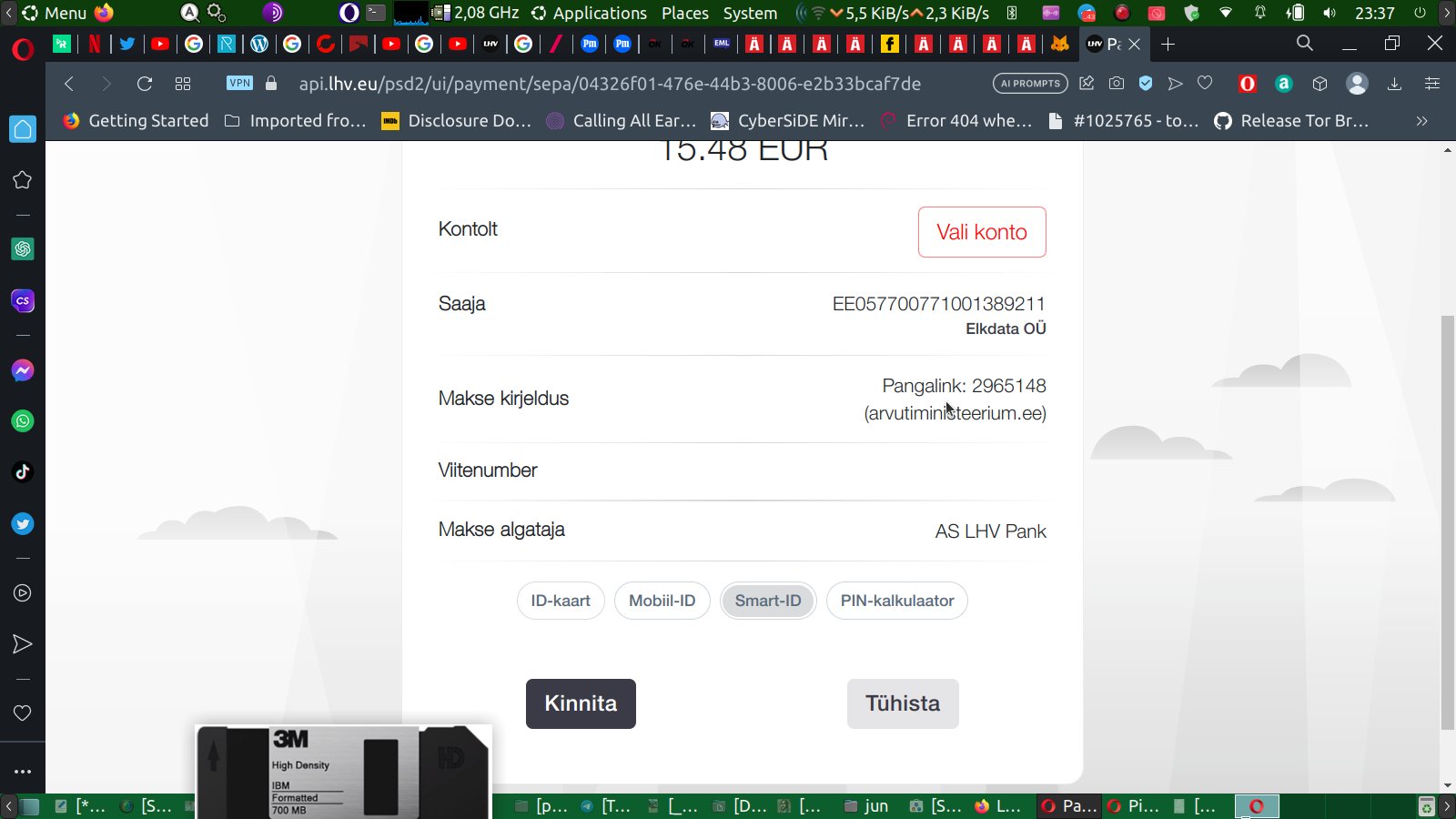Open the sidebar My Flow arrow icon
This screenshot has width=1456, height=819.
(23, 644)
